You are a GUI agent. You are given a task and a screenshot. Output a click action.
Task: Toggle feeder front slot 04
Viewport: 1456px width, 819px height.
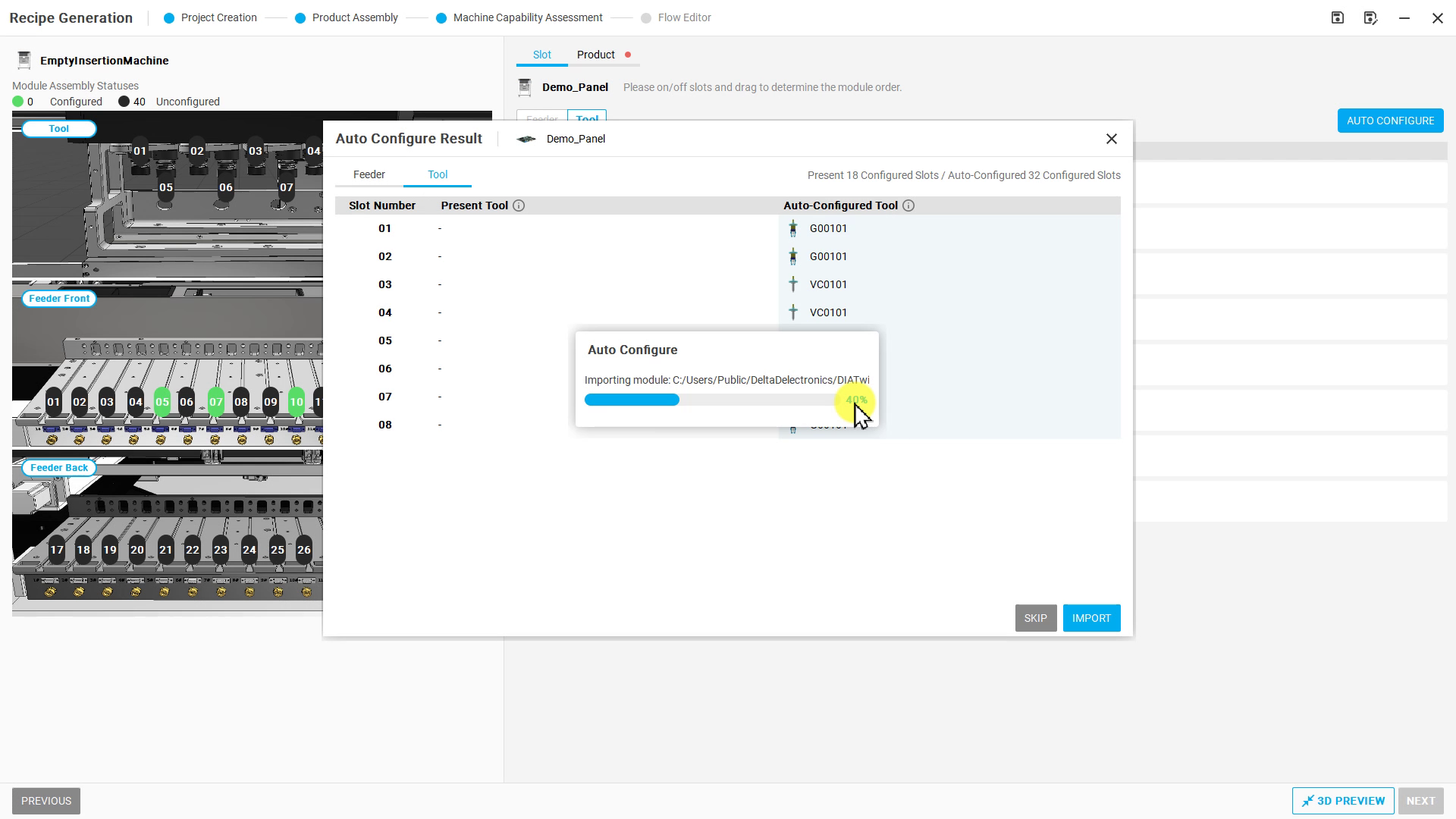tap(136, 403)
